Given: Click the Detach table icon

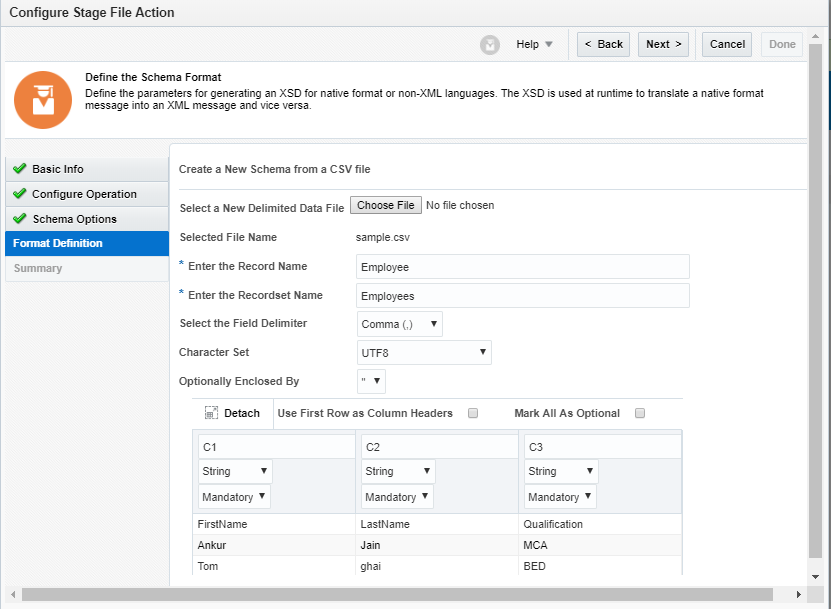Looking at the screenshot, I should [211, 413].
